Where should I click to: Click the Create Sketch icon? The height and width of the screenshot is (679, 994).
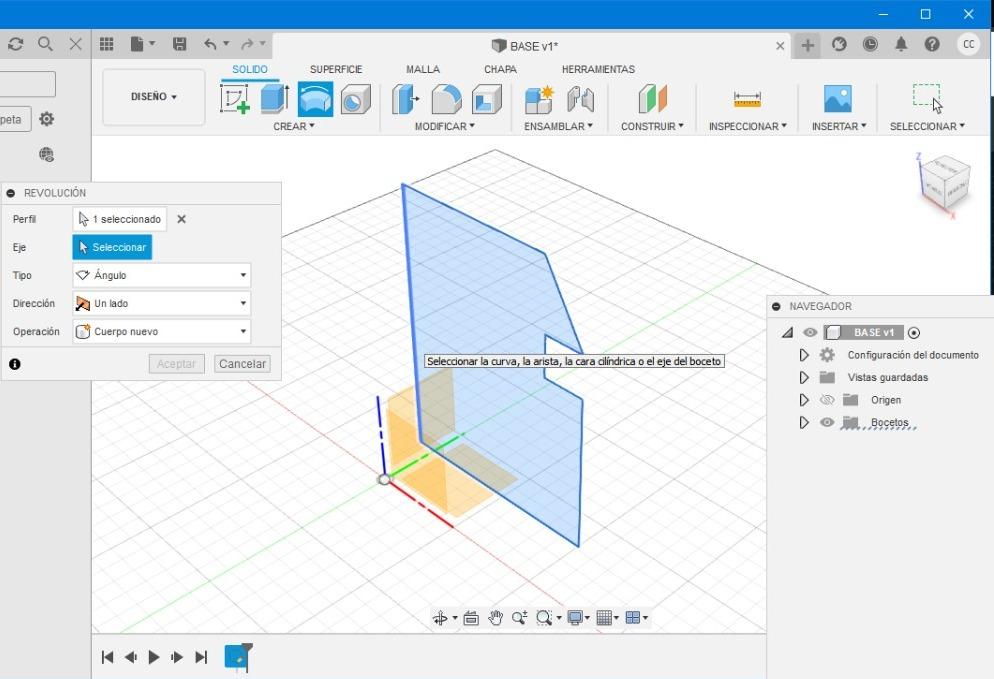coord(235,100)
